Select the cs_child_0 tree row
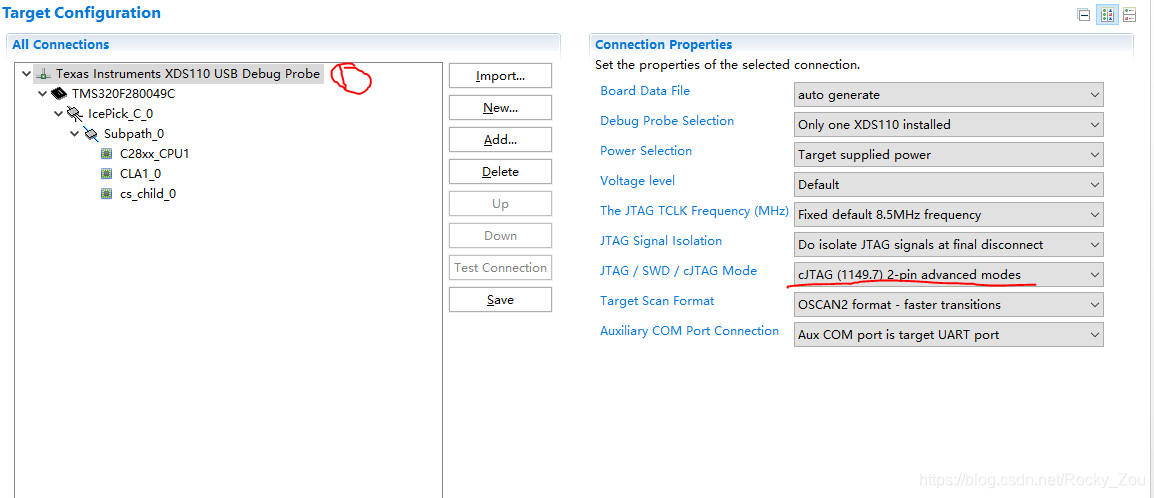The image size is (1154, 498). (147, 193)
